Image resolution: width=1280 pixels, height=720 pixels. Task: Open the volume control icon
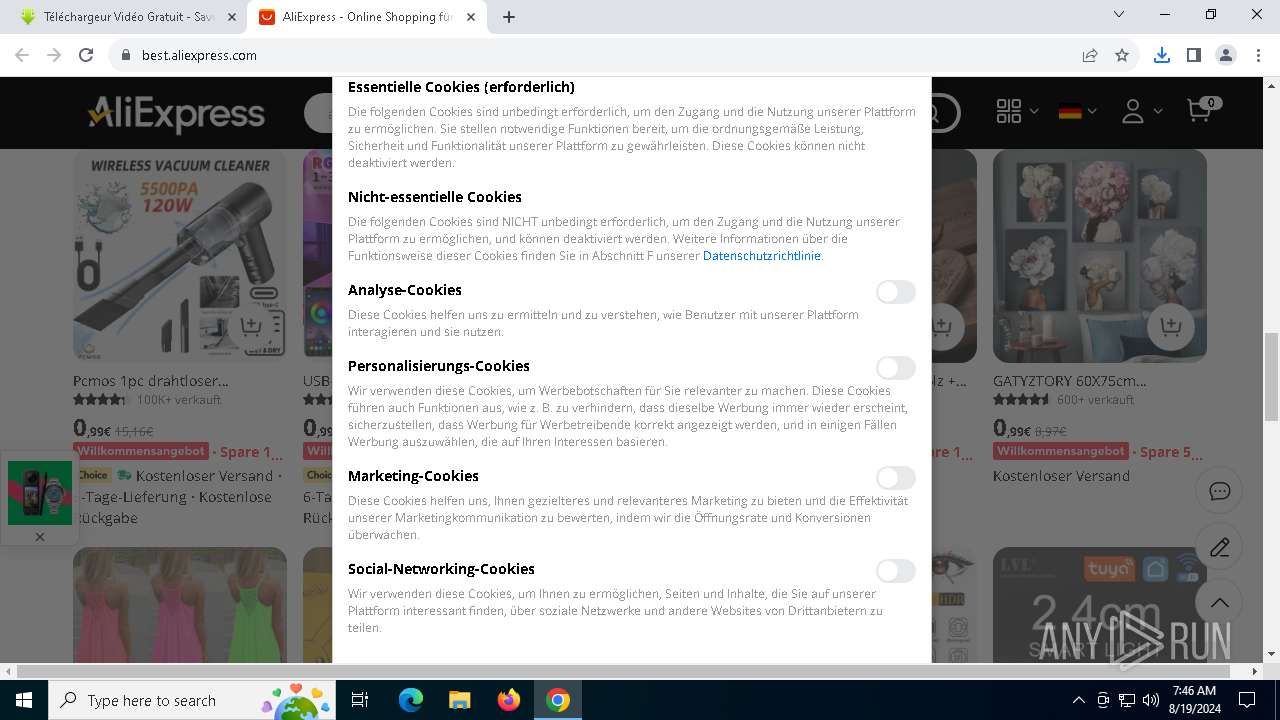tap(1150, 700)
